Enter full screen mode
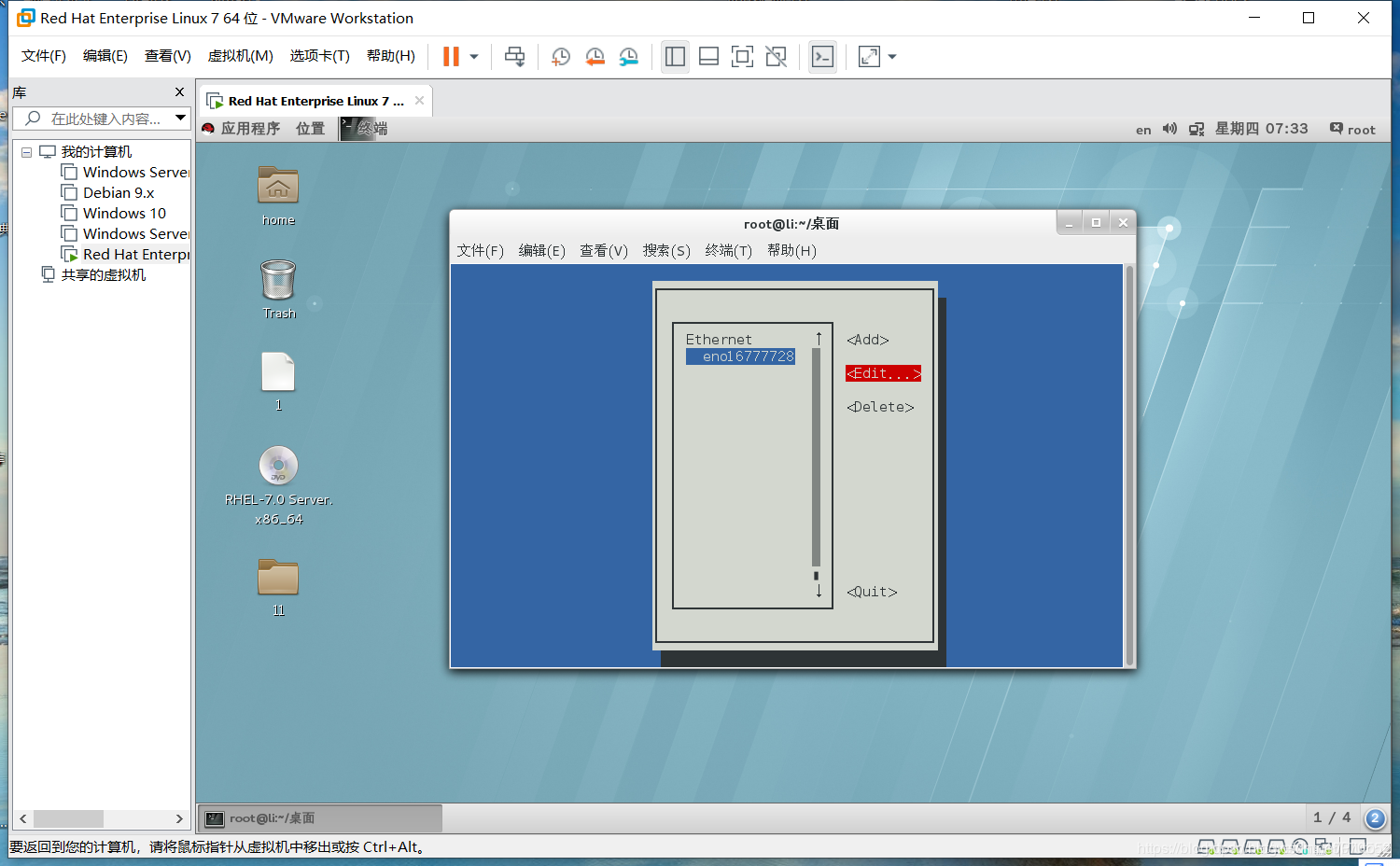 (x=742, y=57)
